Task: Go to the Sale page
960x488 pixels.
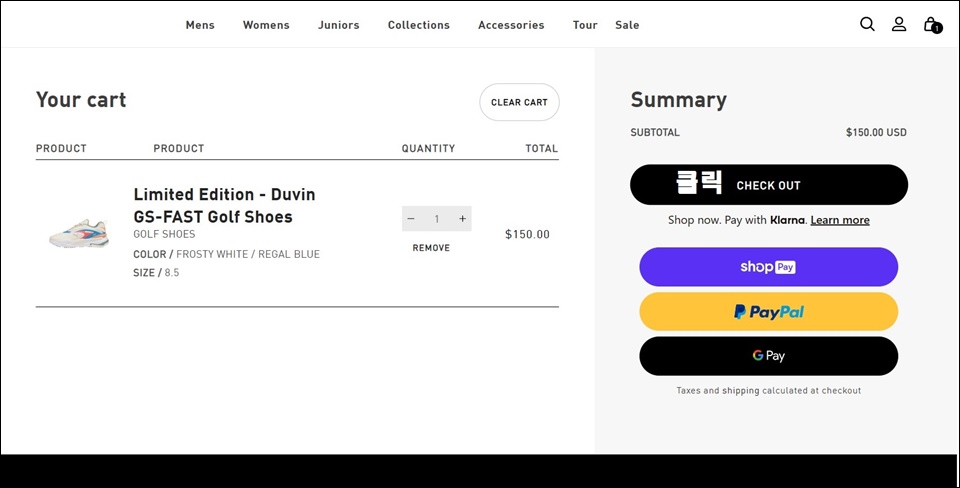Action: click(x=627, y=25)
